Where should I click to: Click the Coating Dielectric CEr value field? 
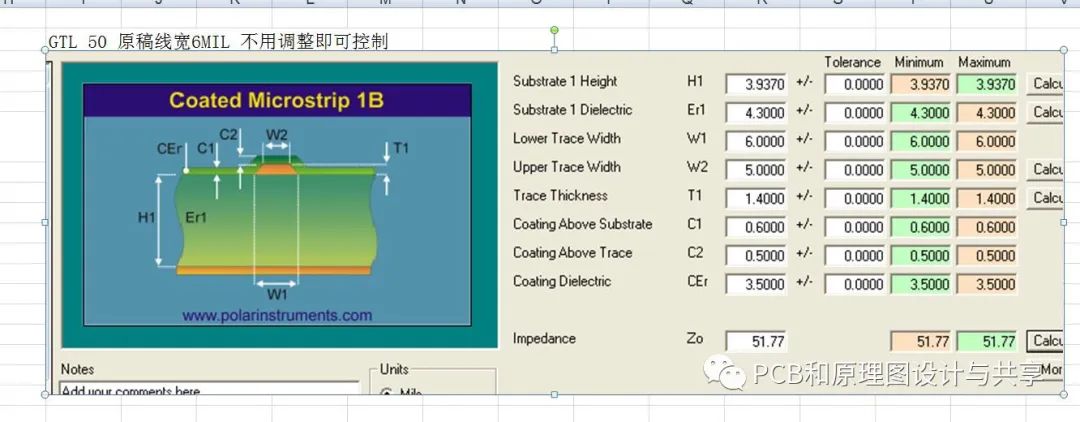coord(756,284)
